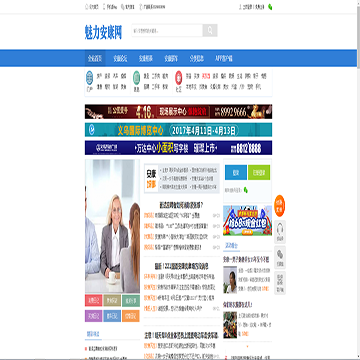Open the 义乌国际博览中心 teal banner
The width and height of the screenshot is (360, 360).
pos(178,130)
